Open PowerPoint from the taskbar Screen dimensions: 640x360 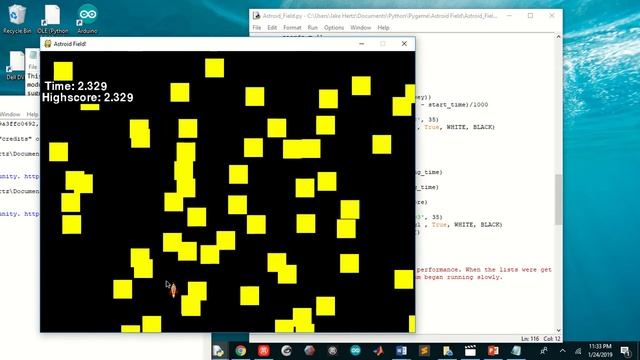tap(493, 351)
